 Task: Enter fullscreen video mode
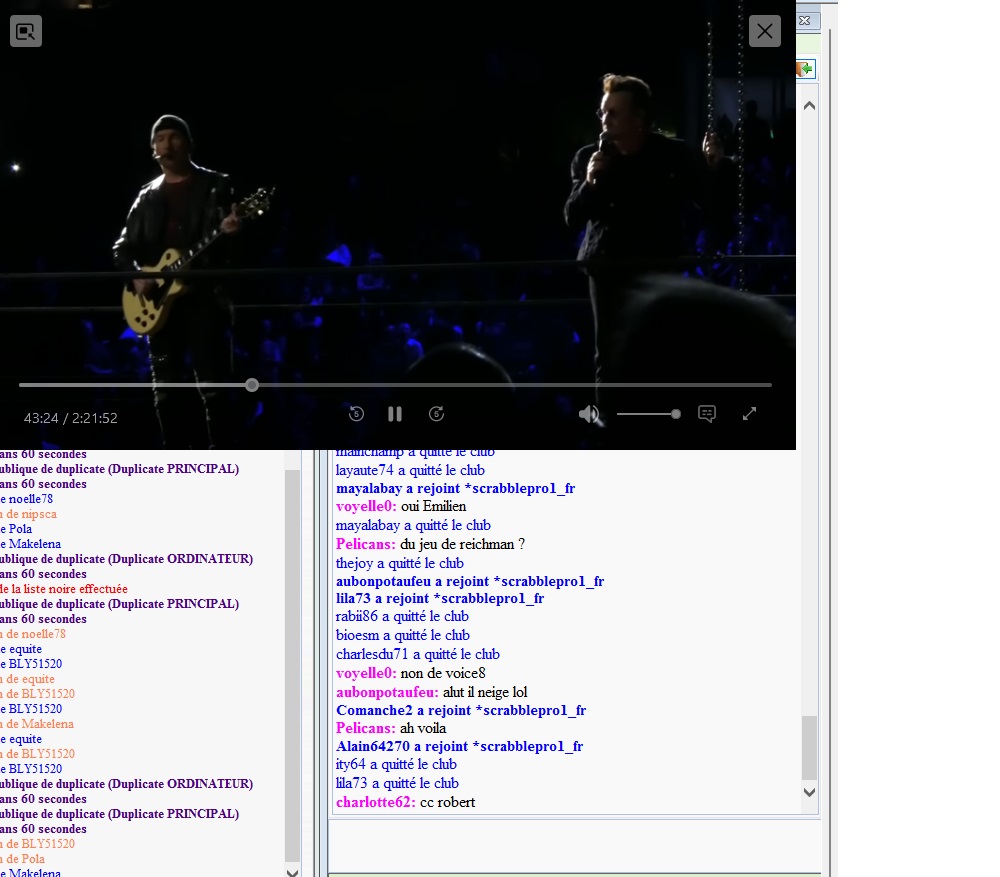[749, 414]
